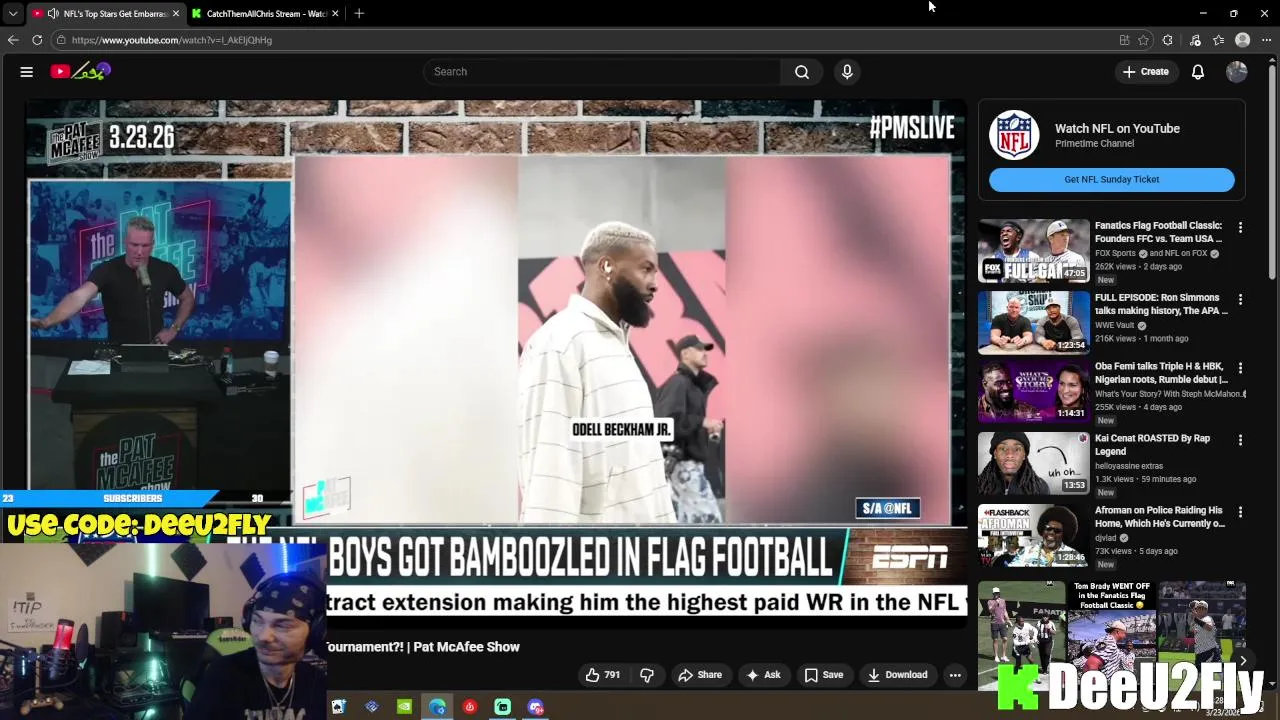
Task: Dislike the video
Action: click(647, 675)
